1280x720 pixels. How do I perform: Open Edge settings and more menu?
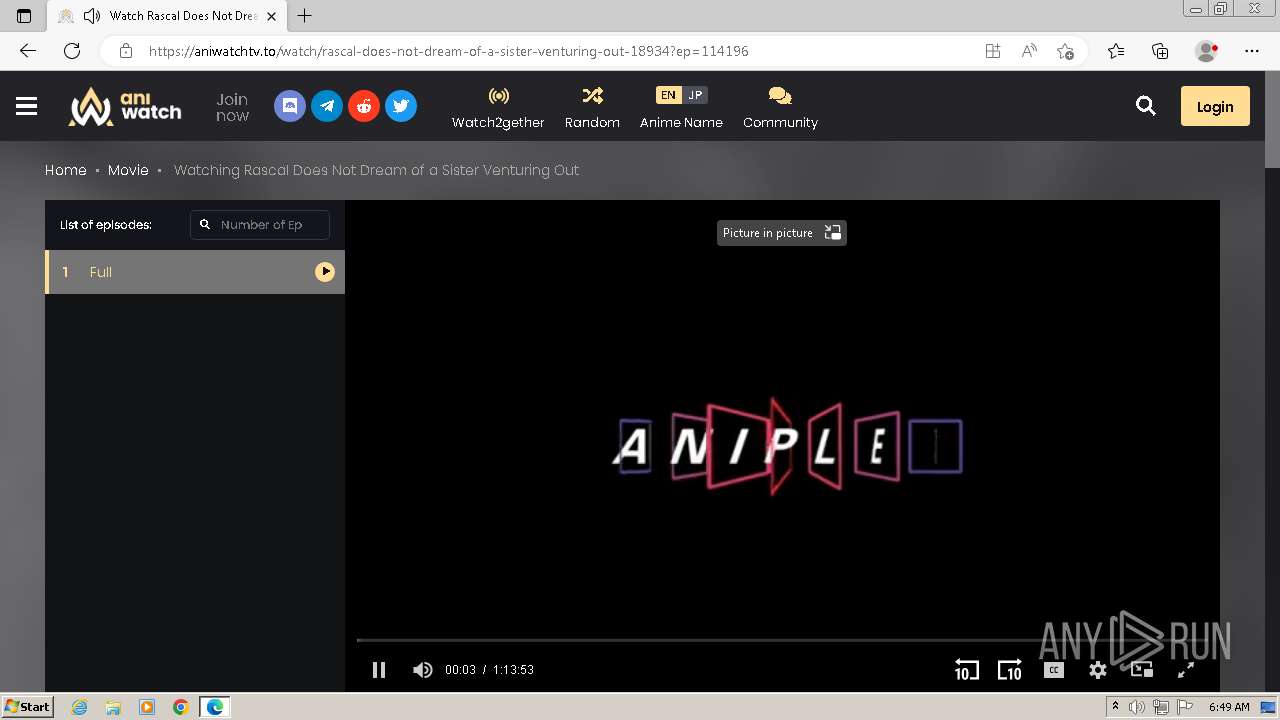click(1252, 51)
